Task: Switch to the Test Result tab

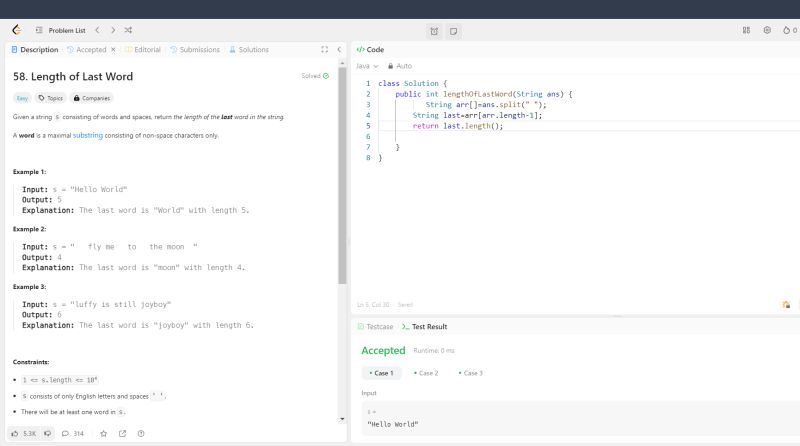Action: [424, 327]
